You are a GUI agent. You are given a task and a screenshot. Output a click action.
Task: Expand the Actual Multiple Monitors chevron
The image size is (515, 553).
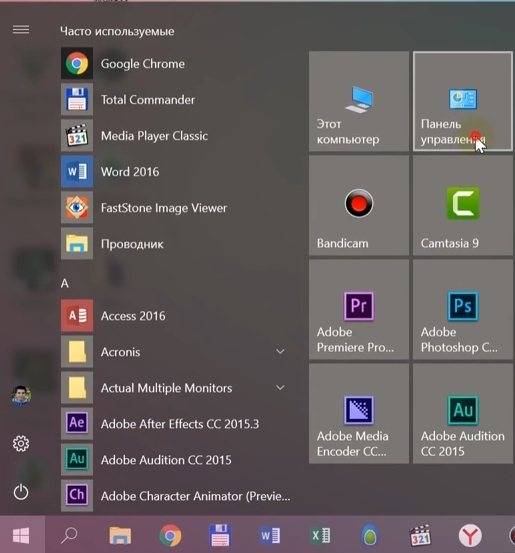(x=280, y=388)
